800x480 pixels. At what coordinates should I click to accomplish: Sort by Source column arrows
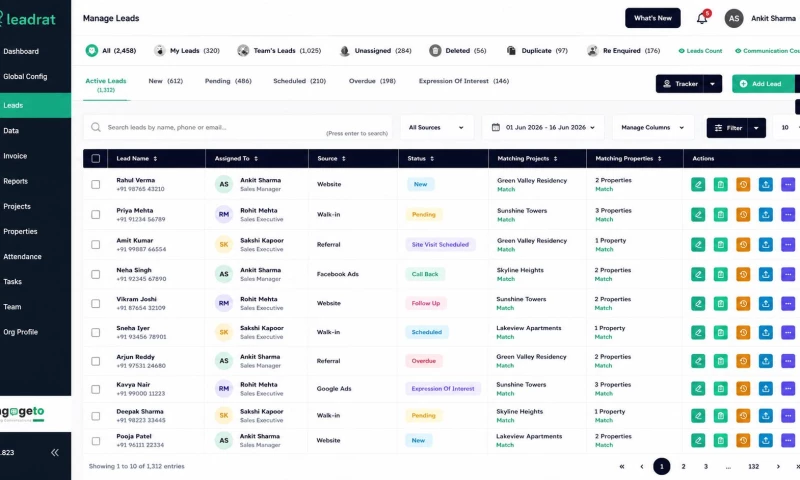point(344,159)
